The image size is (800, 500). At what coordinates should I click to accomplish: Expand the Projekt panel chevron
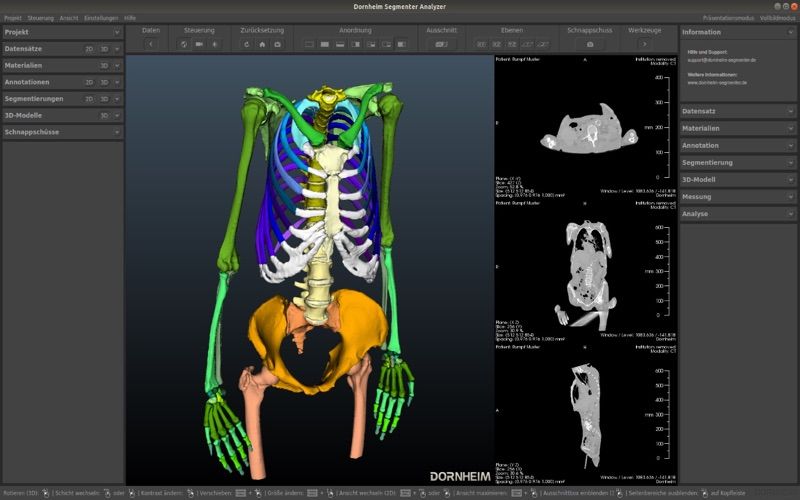117,32
